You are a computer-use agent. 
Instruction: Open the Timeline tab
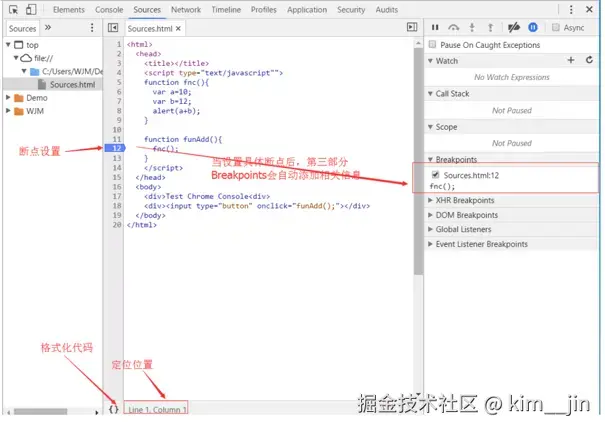point(226,10)
